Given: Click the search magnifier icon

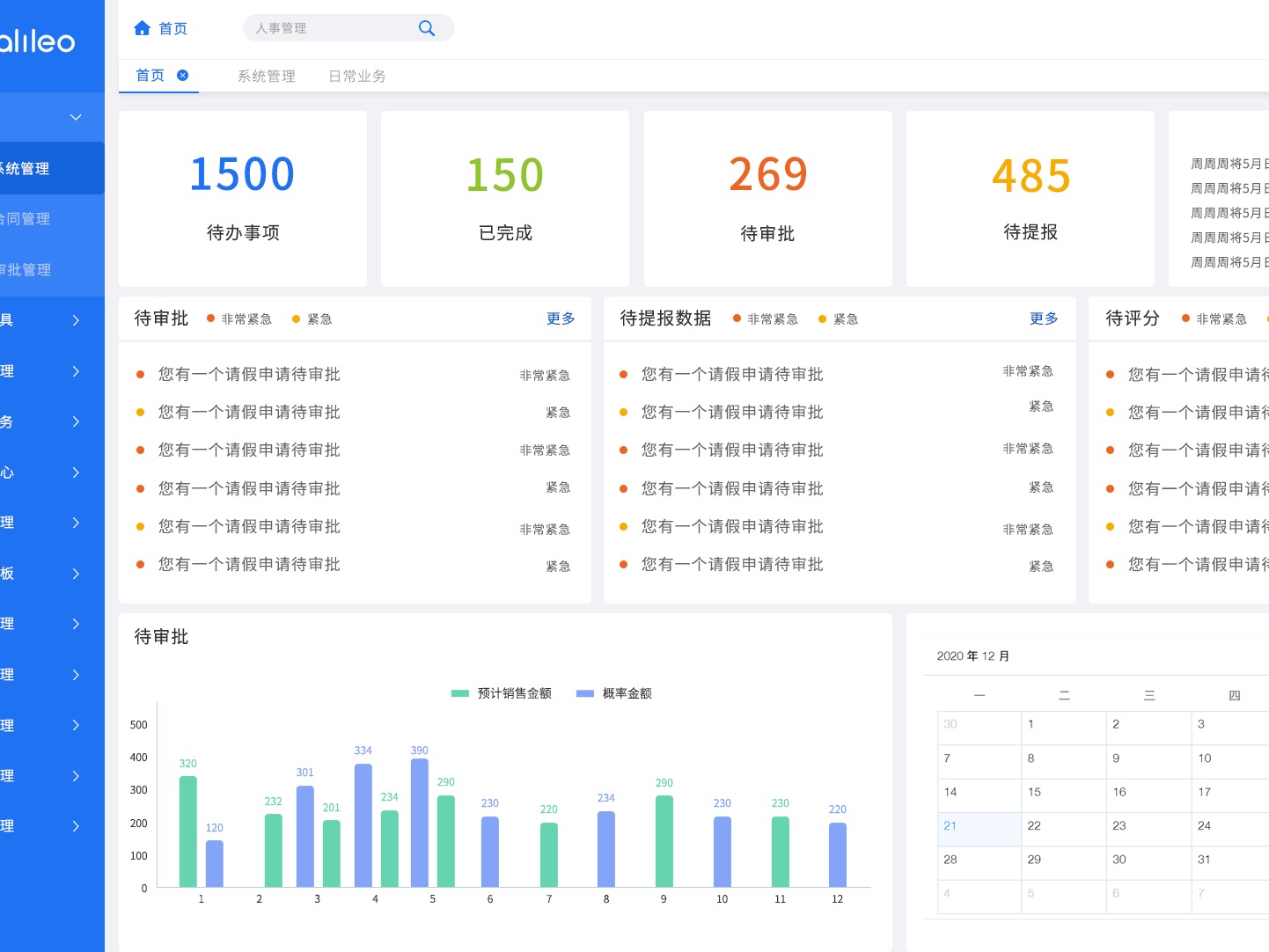Looking at the screenshot, I should (x=426, y=27).
